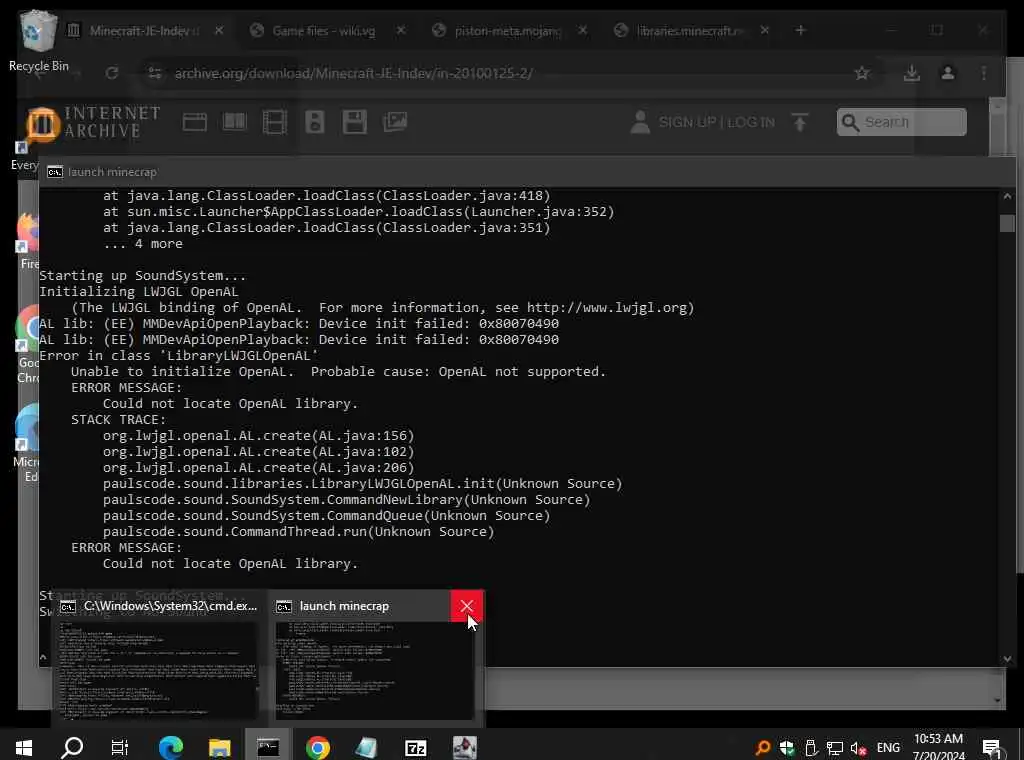Select the C:\Windows\System32\cmd.exe preview thumbnail
This screenshot has height=760, width=1024.
[159, 670]
